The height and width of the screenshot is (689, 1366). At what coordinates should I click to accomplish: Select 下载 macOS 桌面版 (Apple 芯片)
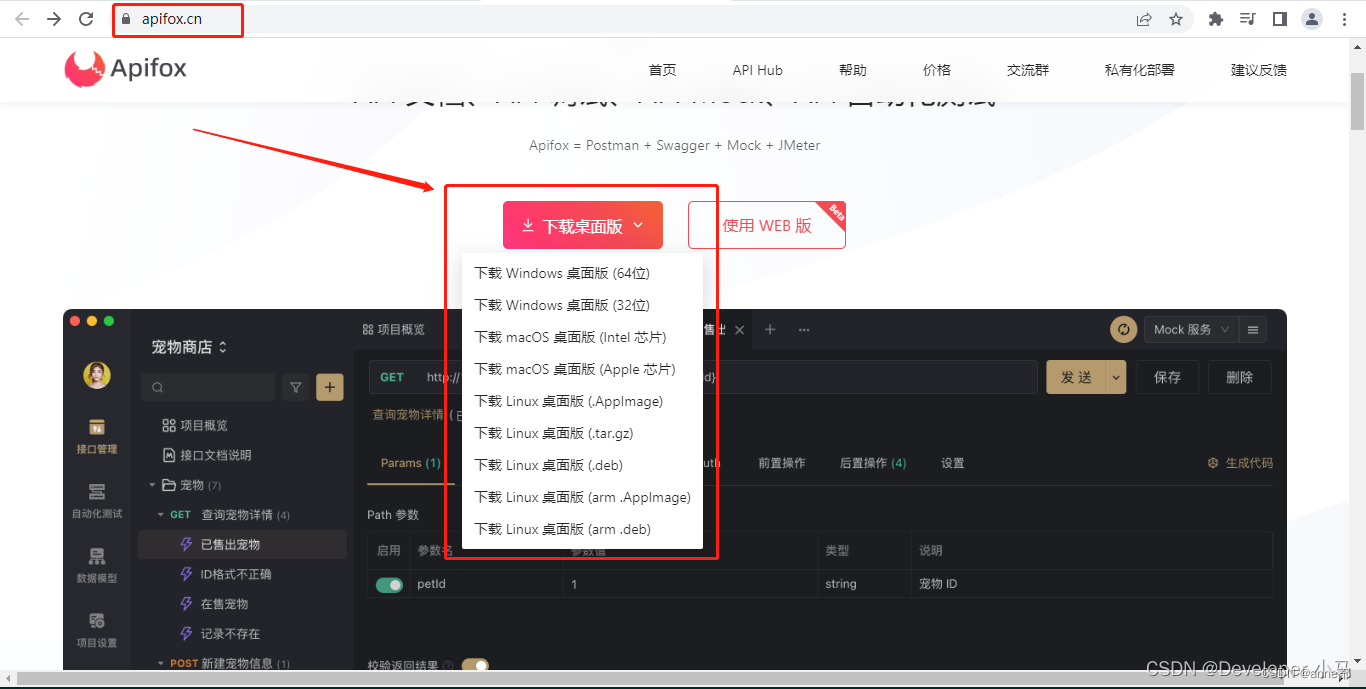tap(583, 369)
